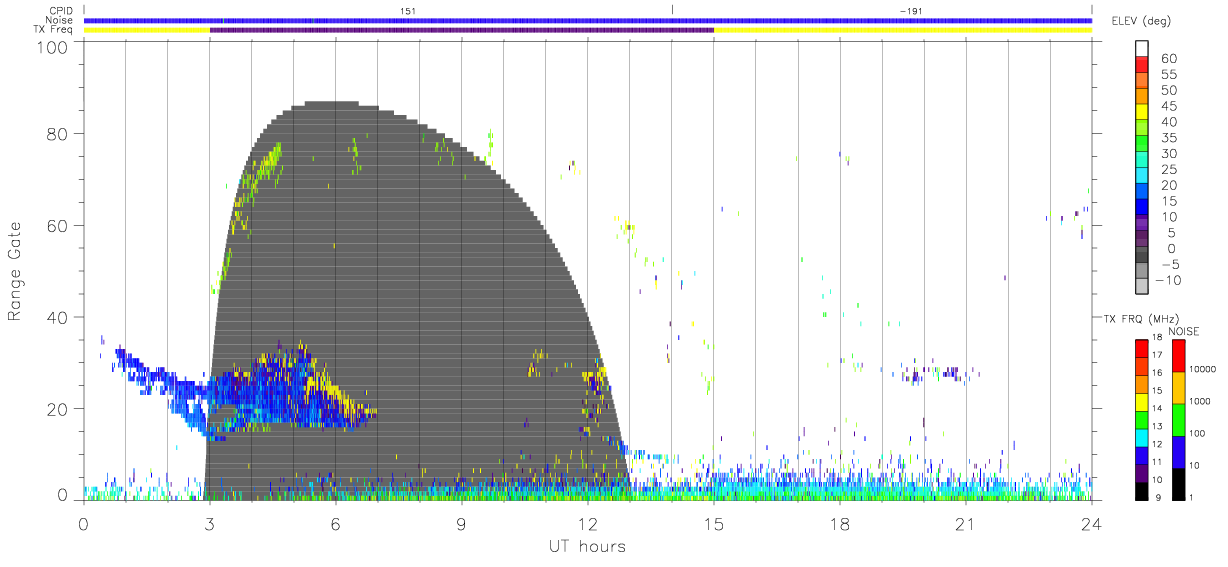Pick the yellow swatch in ELEV colorbar
Screen dimensions: 1228x567
(1142, 112)
